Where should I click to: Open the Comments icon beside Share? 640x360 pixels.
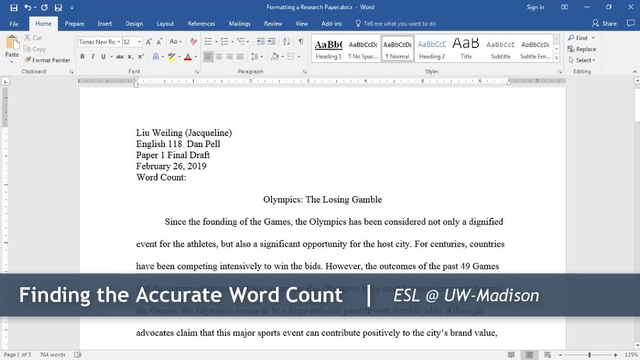pos(631,23)
